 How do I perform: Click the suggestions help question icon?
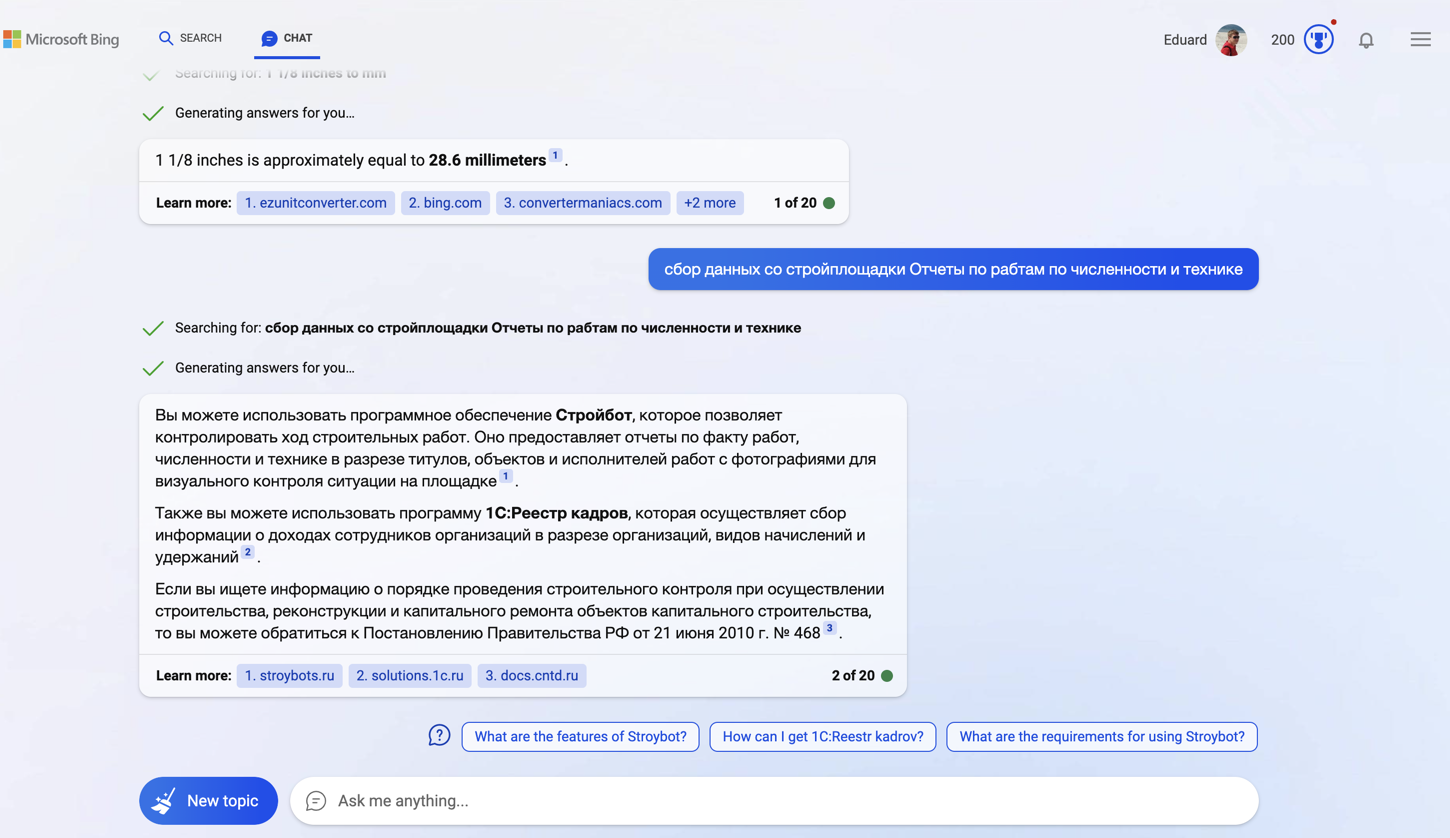point(439,736)
